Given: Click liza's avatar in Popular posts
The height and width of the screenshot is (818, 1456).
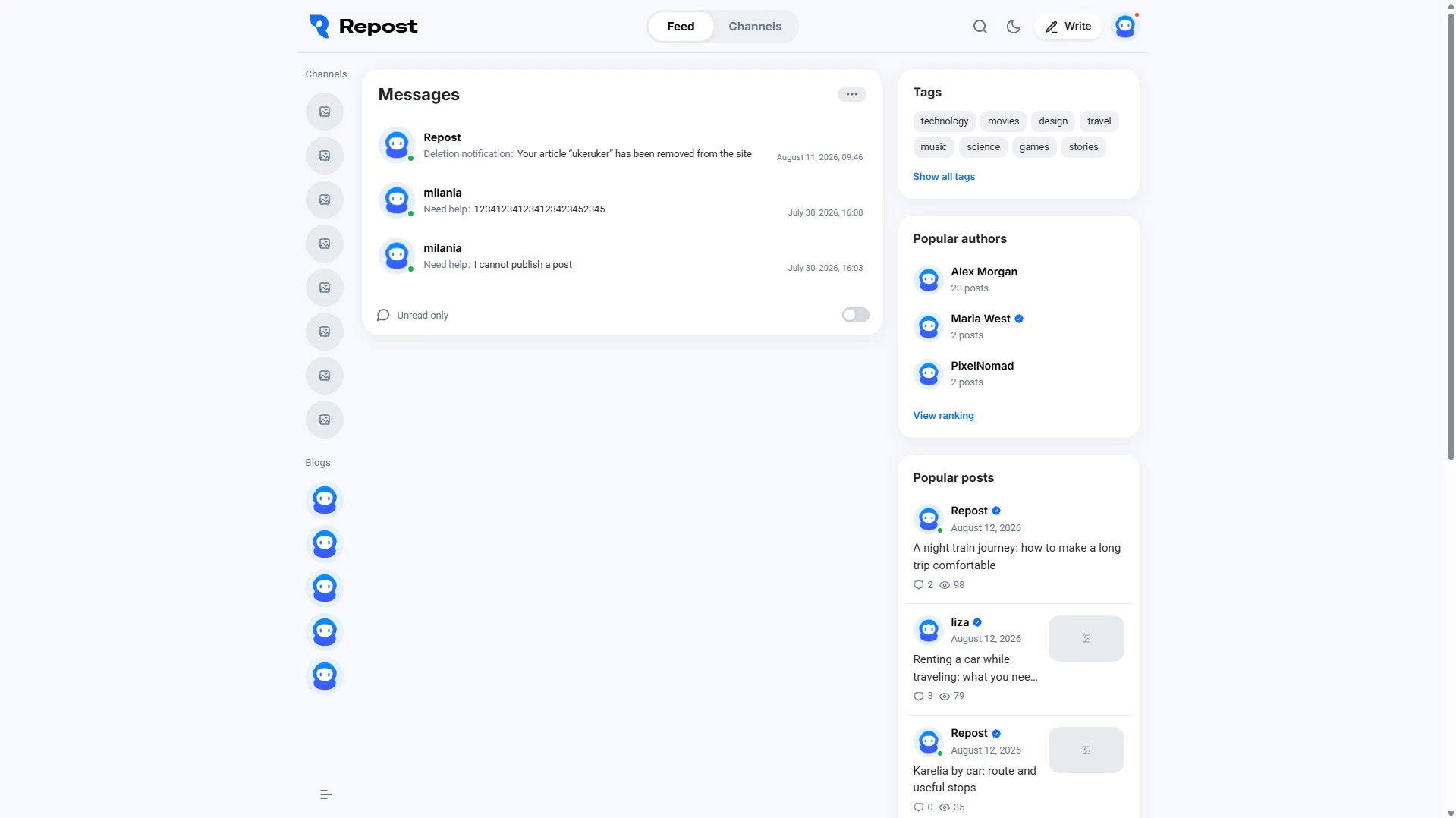Looking at the screenshot, I should pos(928,630).
